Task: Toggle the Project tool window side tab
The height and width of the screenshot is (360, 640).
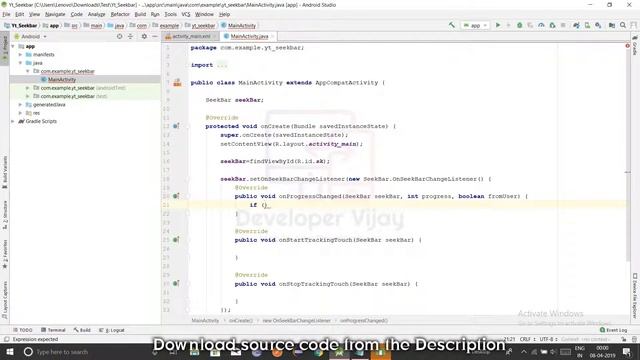Action: pyautogui.click(x=4, y=49)
